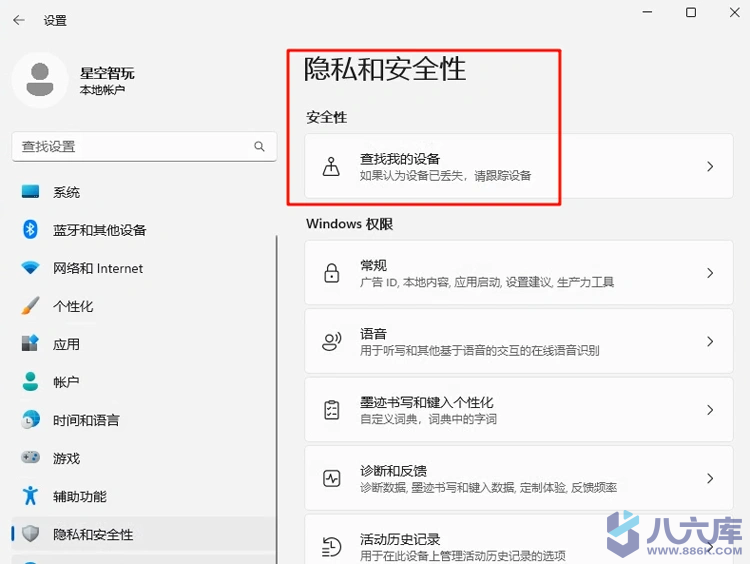
Task: Click the 本地帐户 label under username
Action: click(102, 90)
